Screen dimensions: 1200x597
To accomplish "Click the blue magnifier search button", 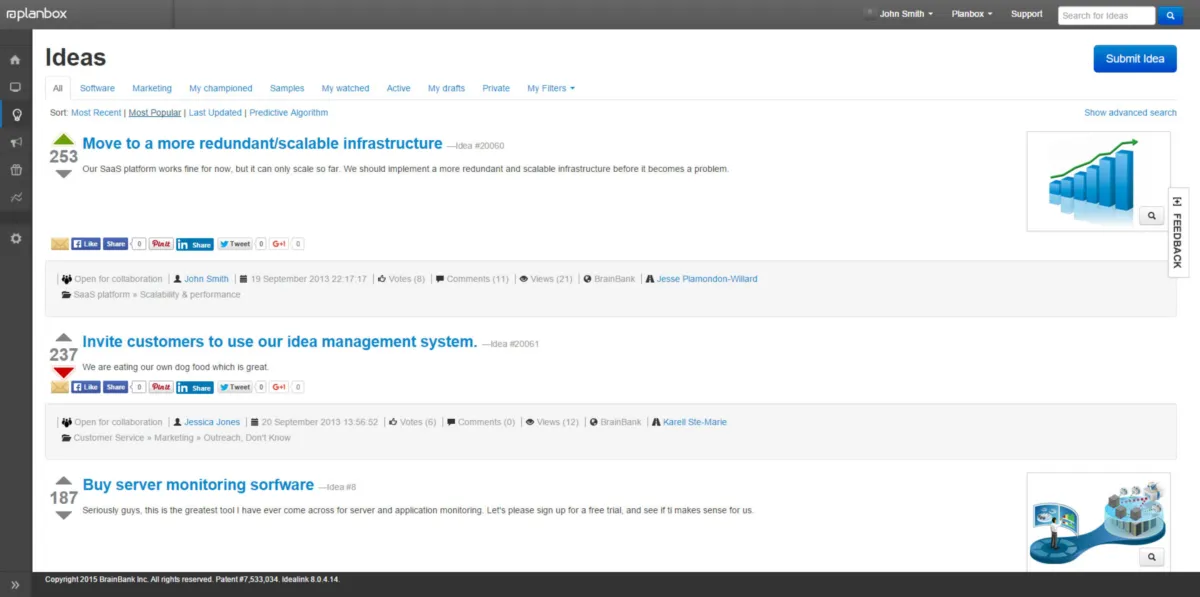I will tap(1170, 15).
